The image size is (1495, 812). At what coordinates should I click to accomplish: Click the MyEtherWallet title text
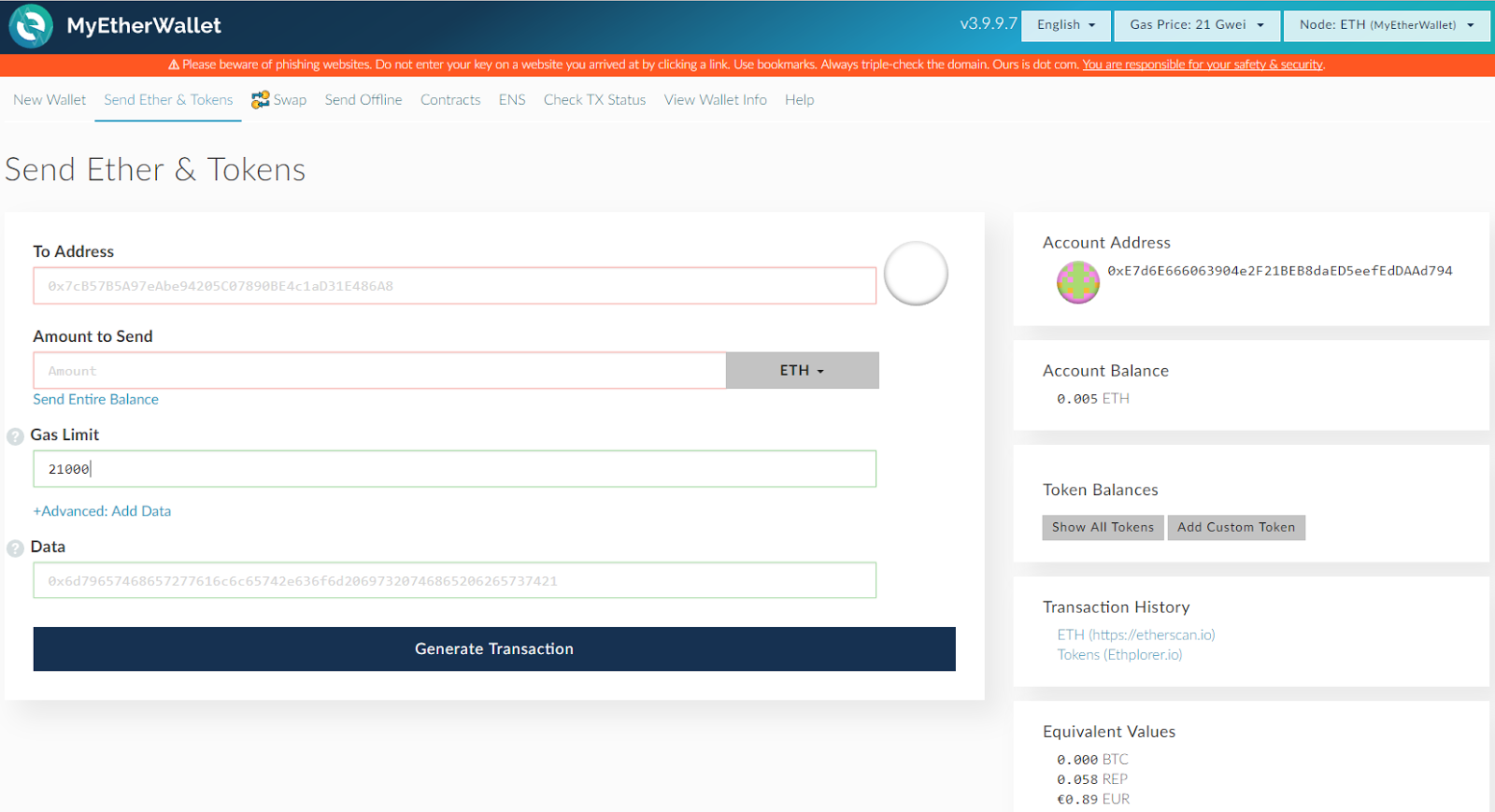click(144, 25)
